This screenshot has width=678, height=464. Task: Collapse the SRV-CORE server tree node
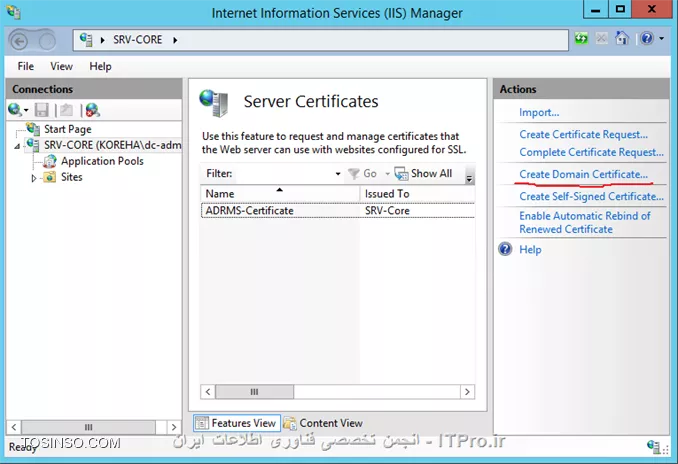[17, 146]
